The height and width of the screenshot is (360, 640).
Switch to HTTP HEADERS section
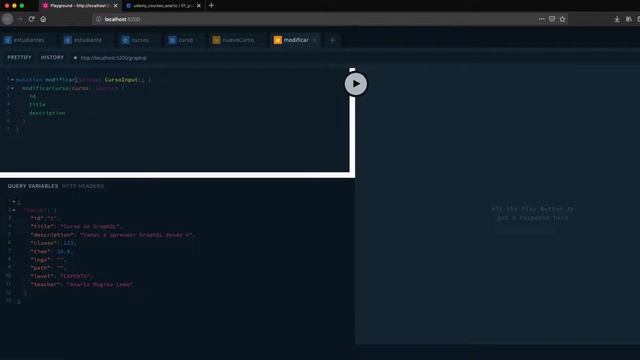pyautogui.click(x=83, y=186)
